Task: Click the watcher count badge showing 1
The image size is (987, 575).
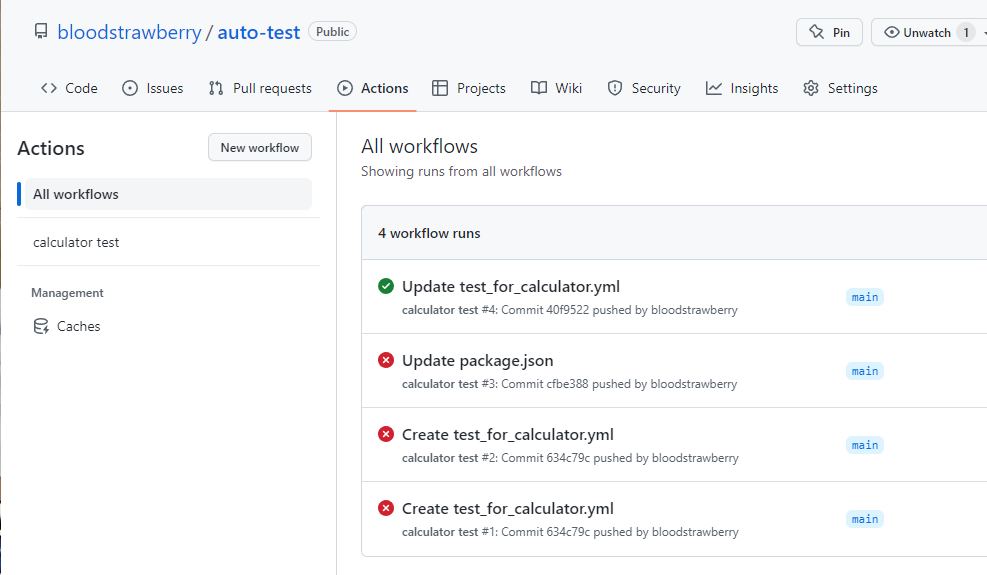Action: (x=966, y=32)
